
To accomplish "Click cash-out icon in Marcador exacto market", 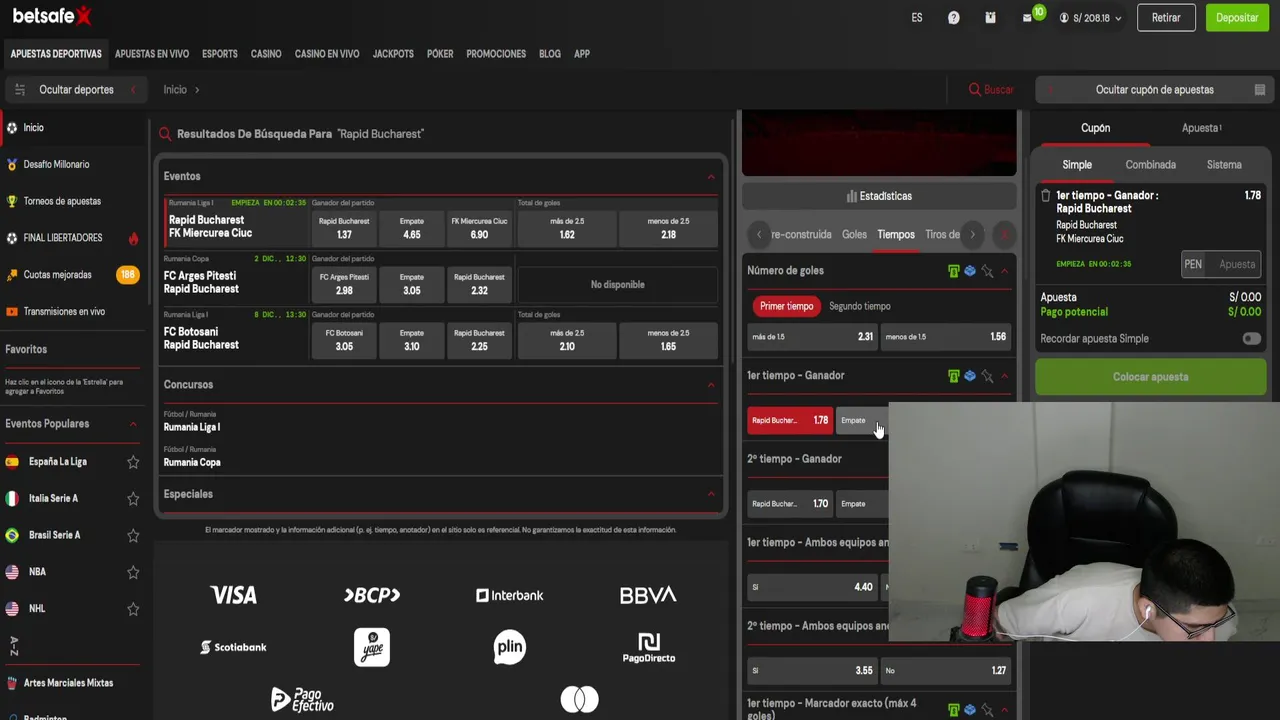I will pyautogui.click(x=953, y=709).
